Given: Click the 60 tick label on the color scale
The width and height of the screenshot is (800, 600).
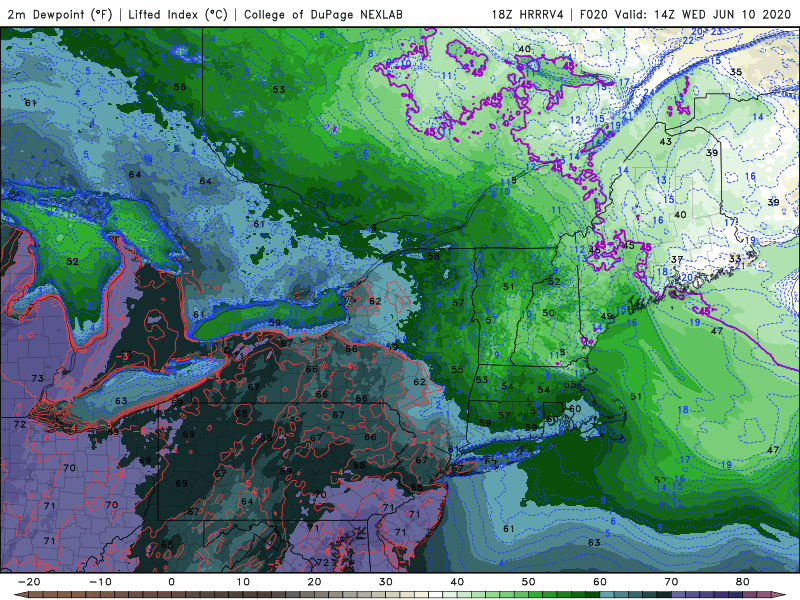Looking at the screenshot, I should [x=600, y=582].
